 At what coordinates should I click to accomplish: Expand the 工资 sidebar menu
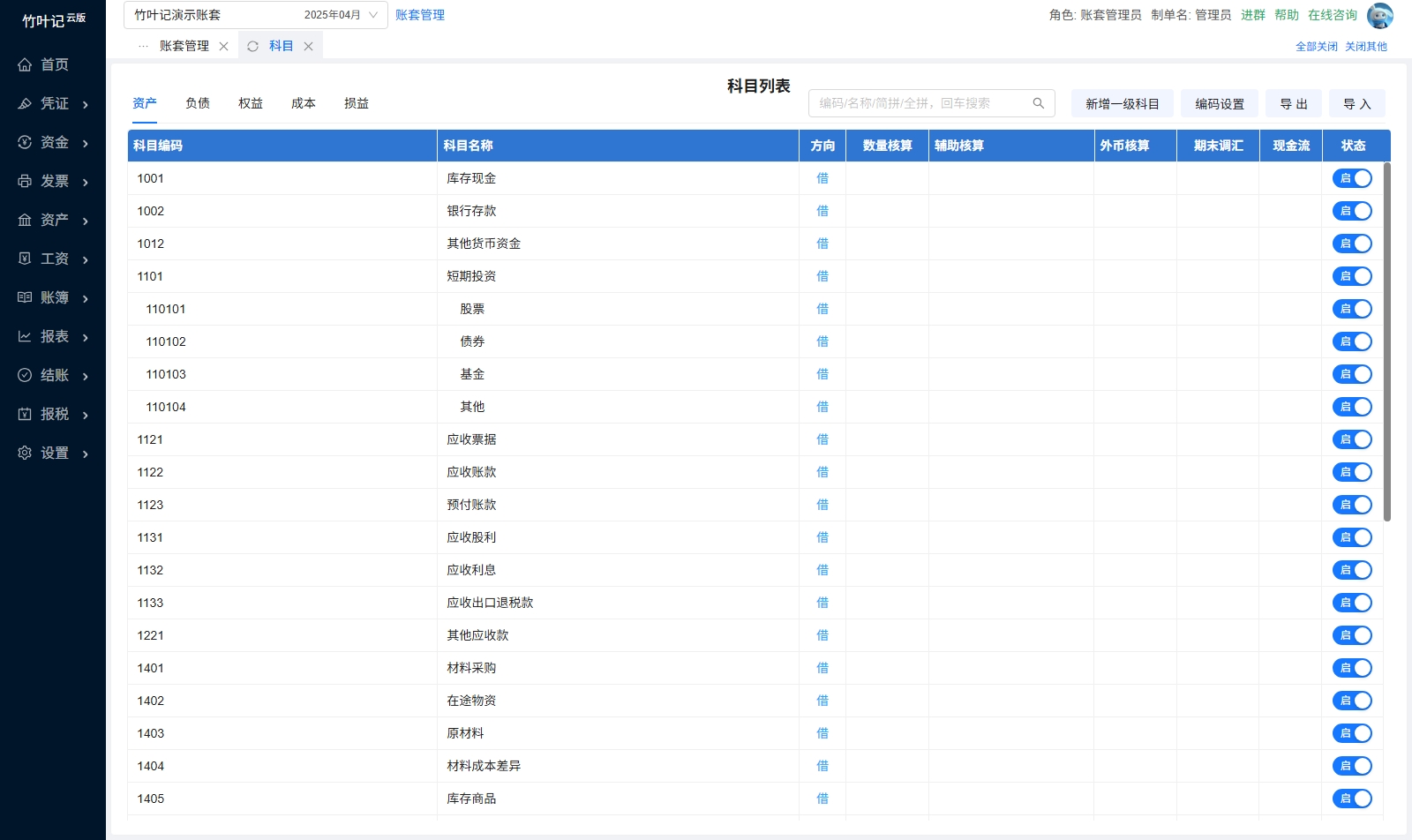[x=54, y=259]
